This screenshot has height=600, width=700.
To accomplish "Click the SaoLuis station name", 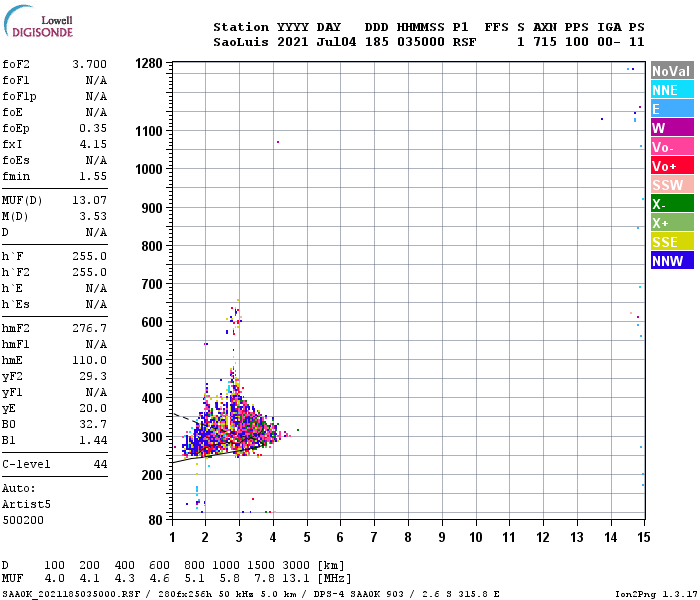I will pos(241,42).
